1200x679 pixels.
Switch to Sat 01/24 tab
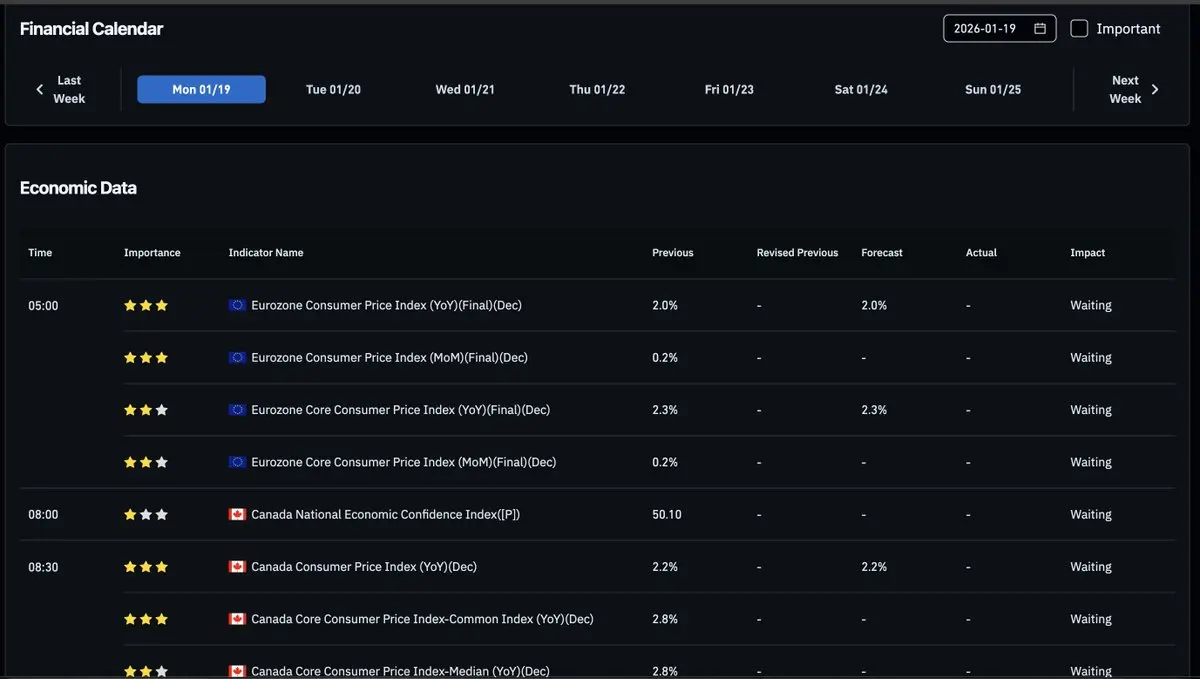click(x=861, y=89)
